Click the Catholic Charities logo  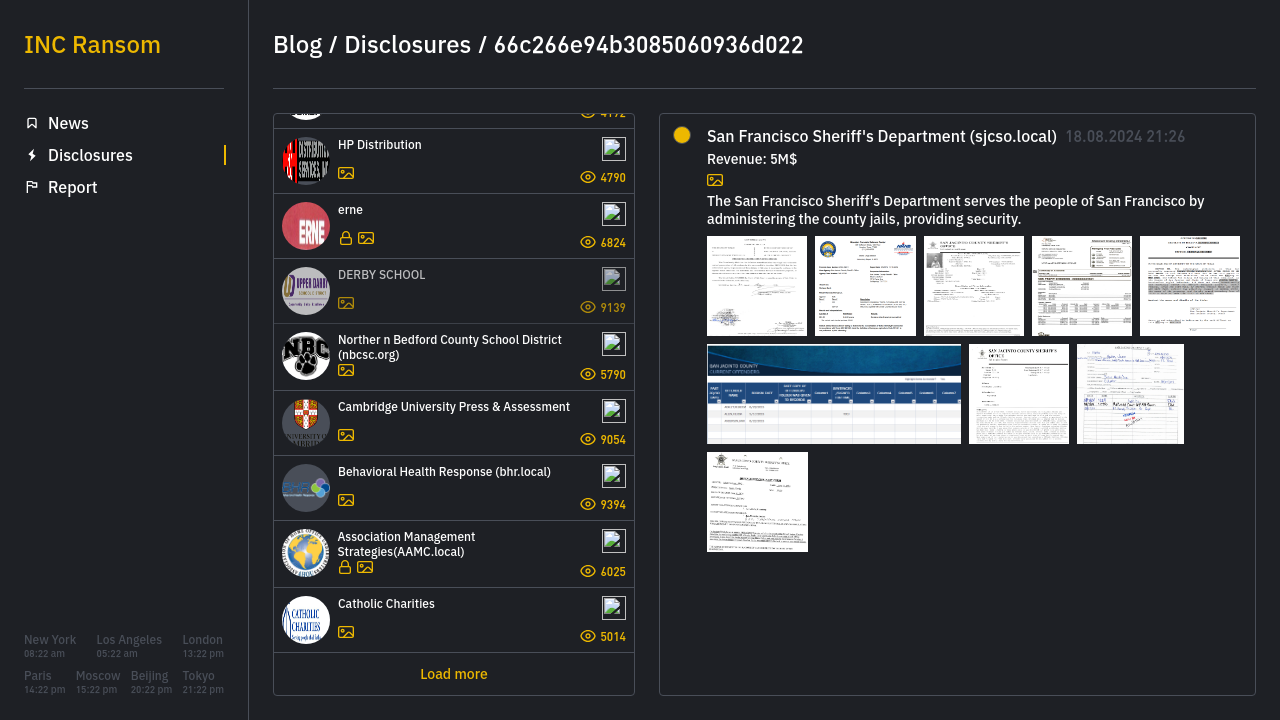[x=306, y=620]
